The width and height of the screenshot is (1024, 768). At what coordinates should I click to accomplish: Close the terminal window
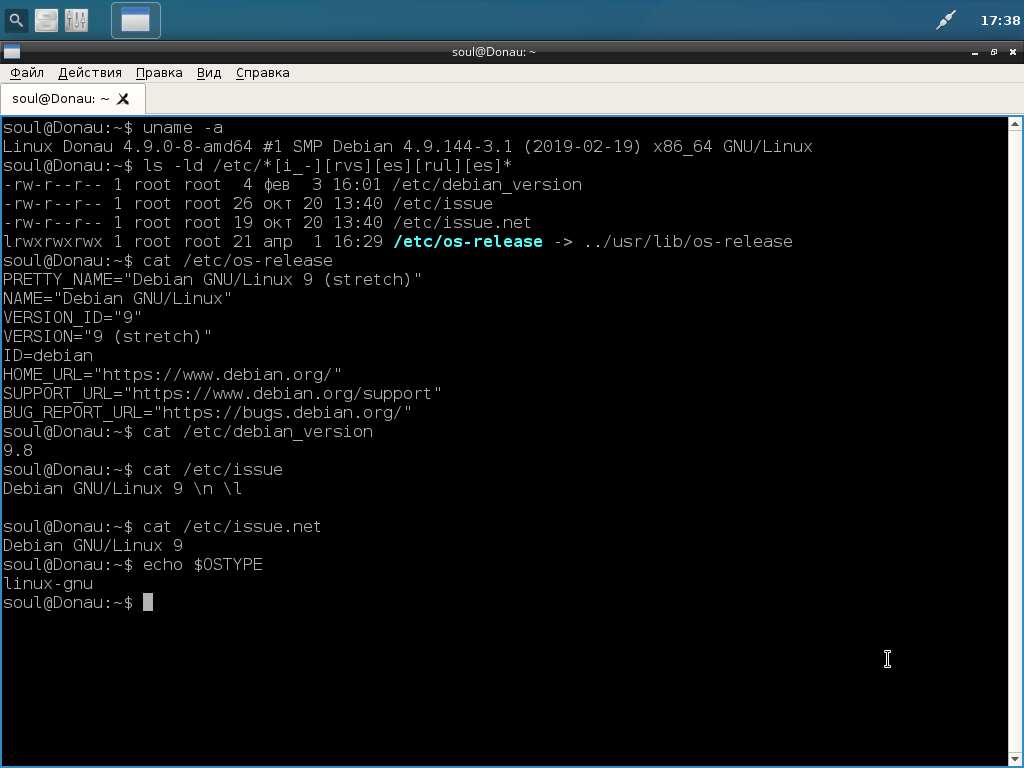(x=1013, y=52)
